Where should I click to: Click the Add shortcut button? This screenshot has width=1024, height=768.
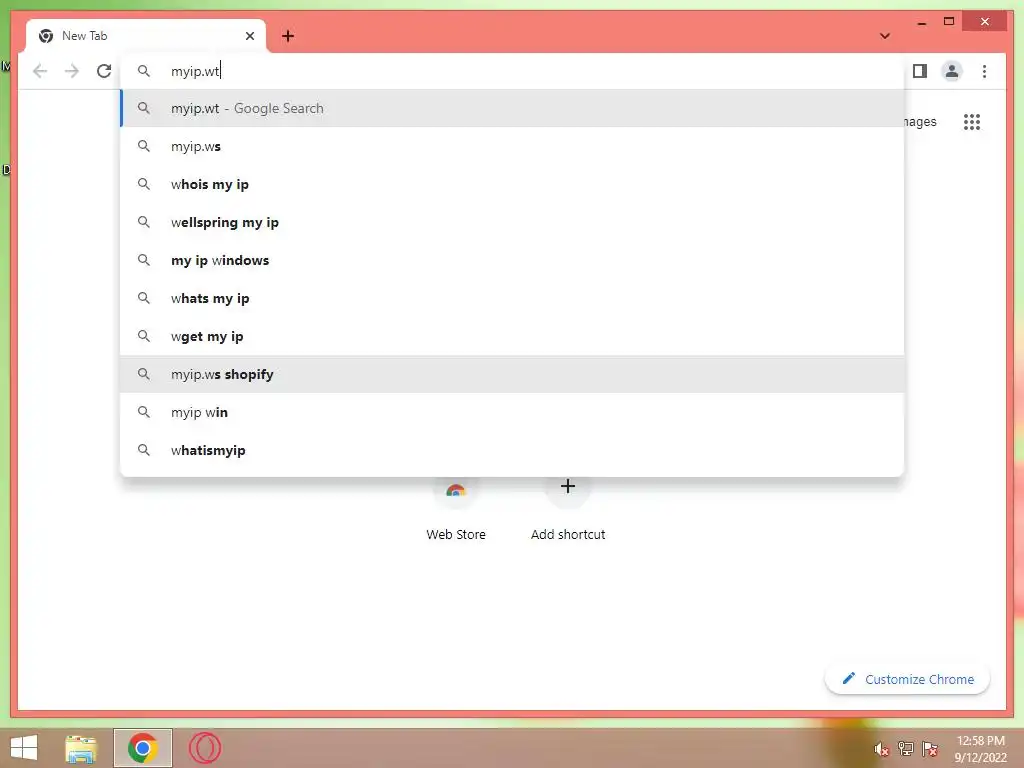[568, 509]
